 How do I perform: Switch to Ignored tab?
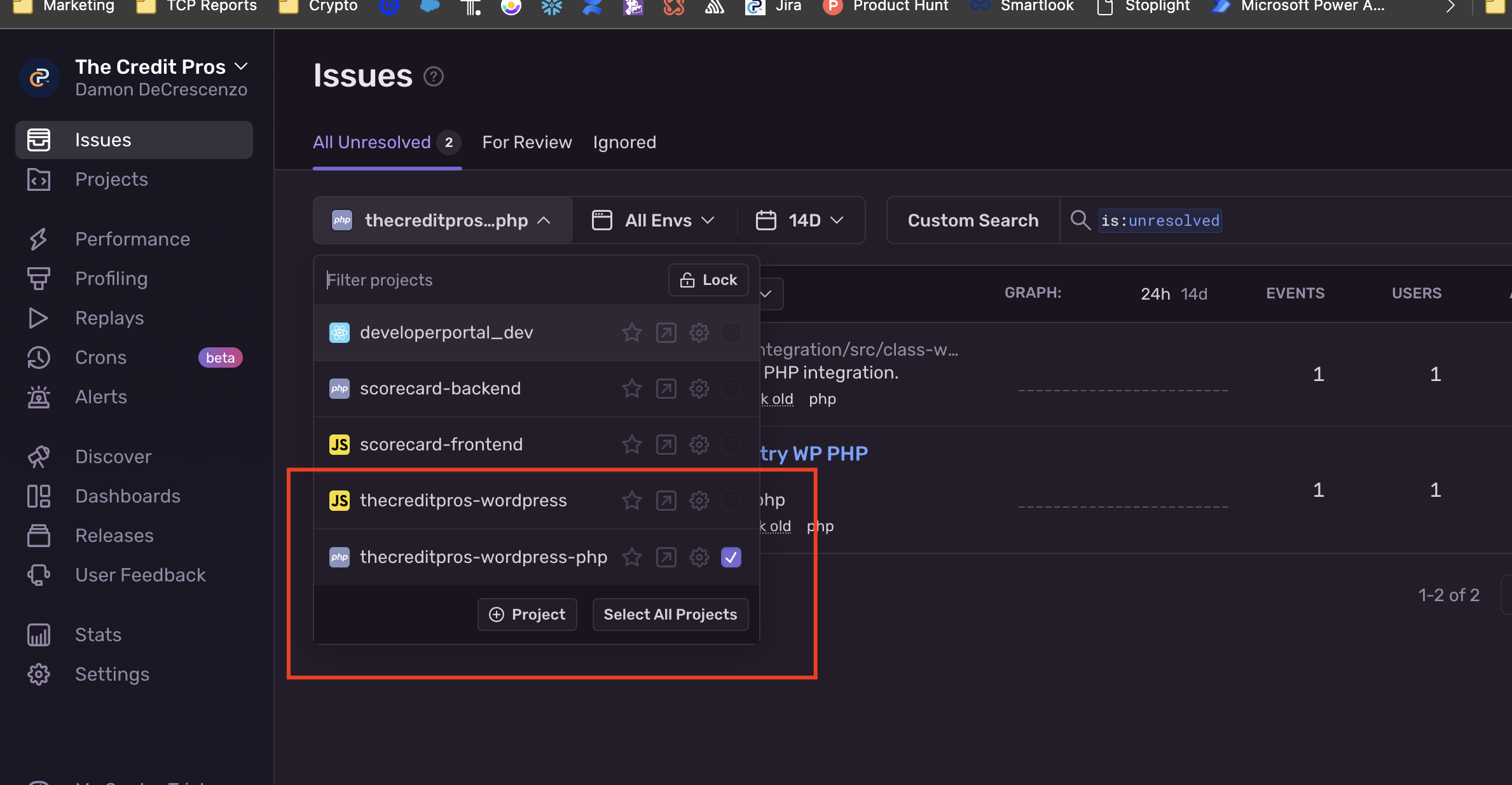[x=624, y=142]
